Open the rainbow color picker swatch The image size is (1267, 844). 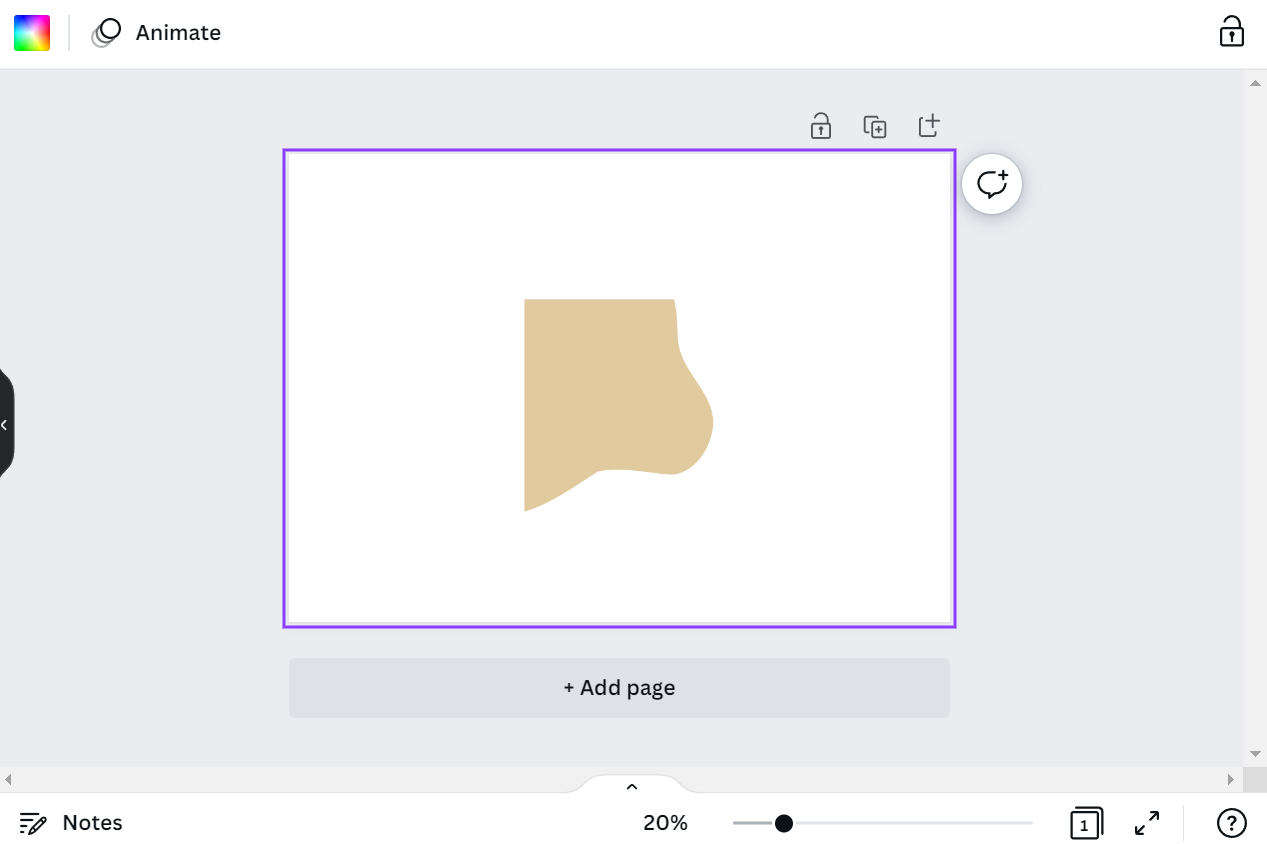click(32, 33)
